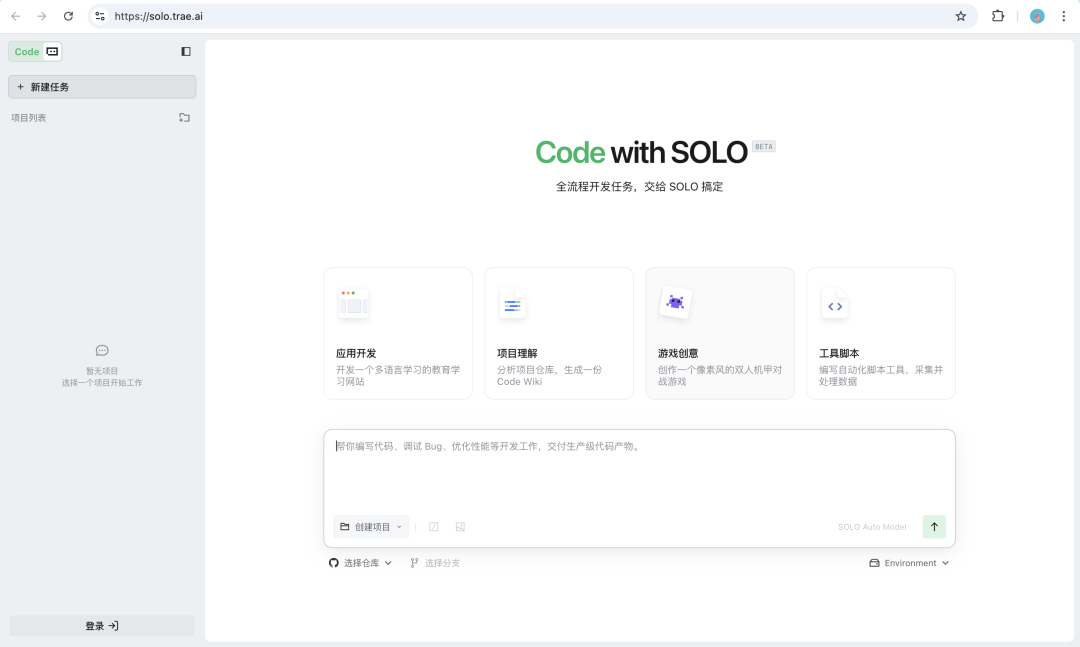The image size is (1080, 647).
Task: Click the 新建任务 button
Action: 102,87
